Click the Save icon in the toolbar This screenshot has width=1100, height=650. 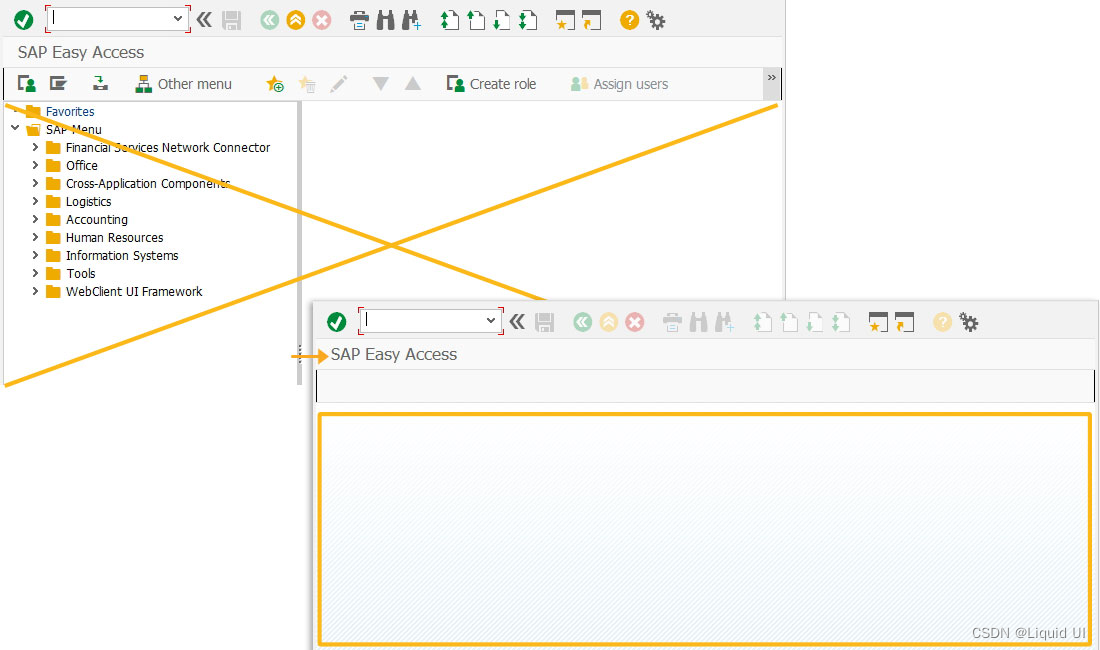click(232, 19)
